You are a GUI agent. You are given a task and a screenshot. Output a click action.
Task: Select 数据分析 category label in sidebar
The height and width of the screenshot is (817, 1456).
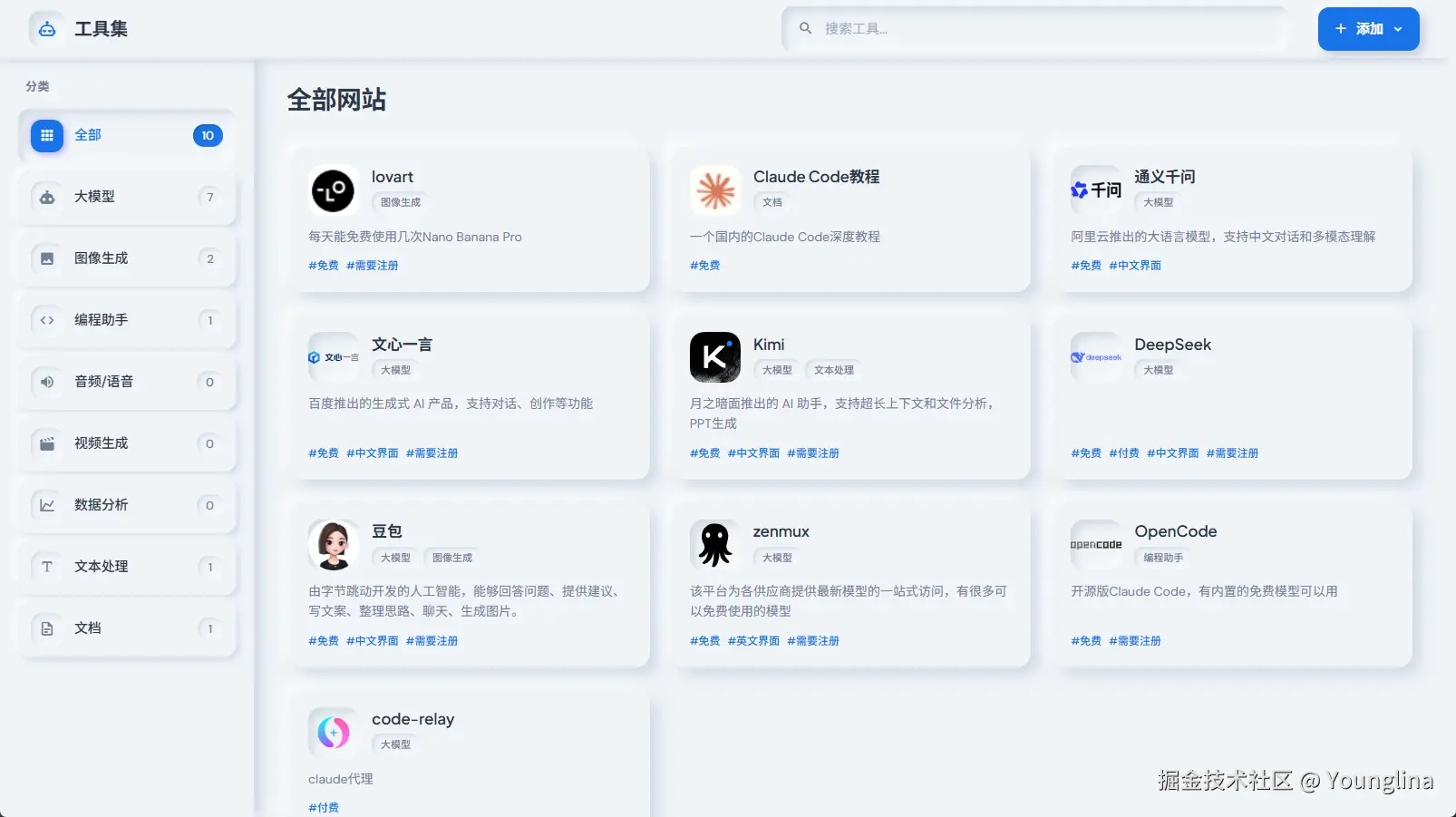[102, 505]
